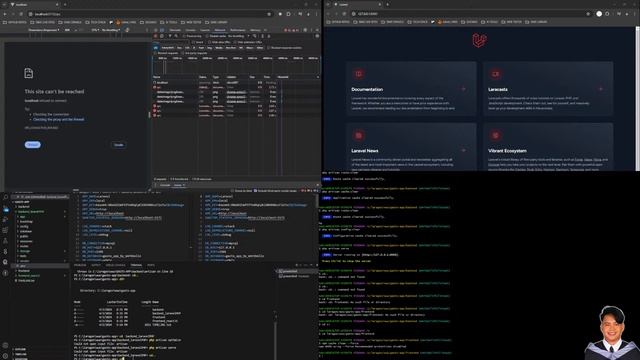This screenshot has width=640, height=360.
Task: Open the Laracasts card on Laravel page
Action: point(548,89)
